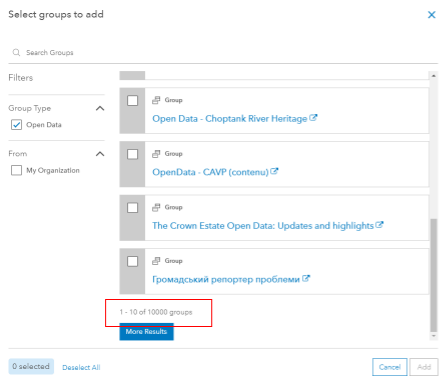The width and height of the screenshot is (443, 382).
Task: Cancel the group selection dialog
Action: 389,367
